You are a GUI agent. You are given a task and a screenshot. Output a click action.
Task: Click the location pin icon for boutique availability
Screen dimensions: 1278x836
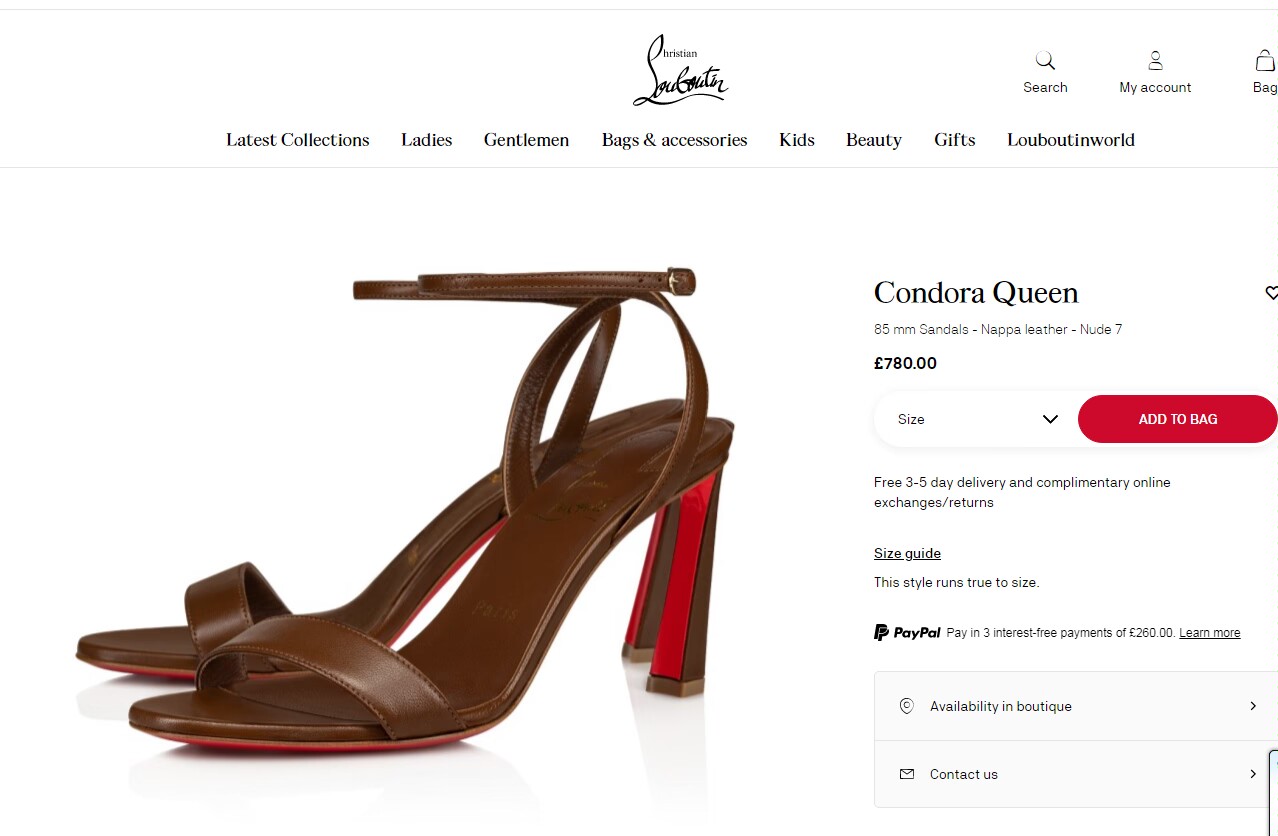click(907, 706)
